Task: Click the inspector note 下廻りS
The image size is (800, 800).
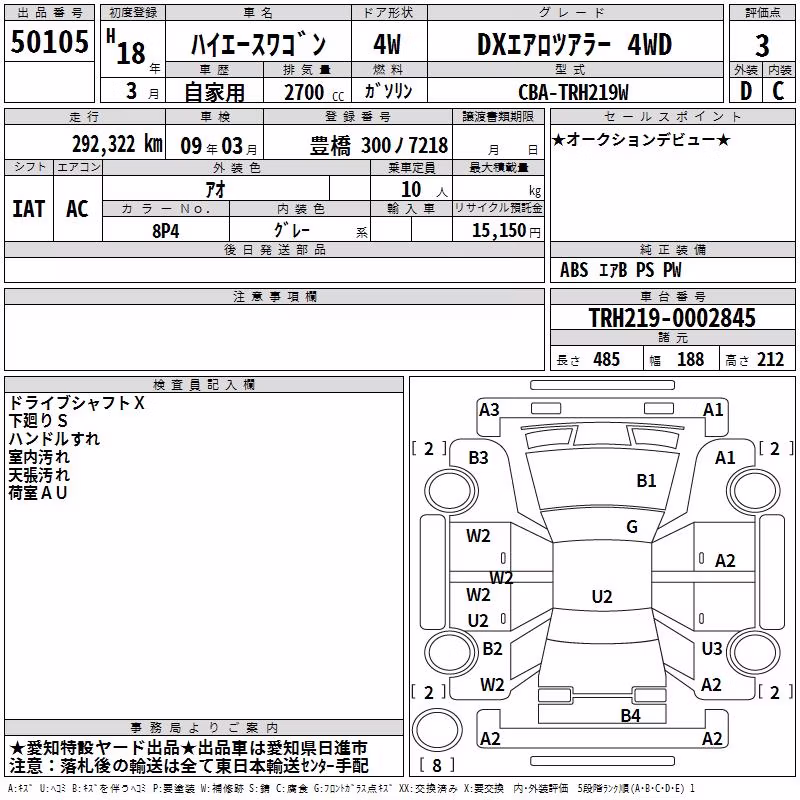Action: click(38, 421)
